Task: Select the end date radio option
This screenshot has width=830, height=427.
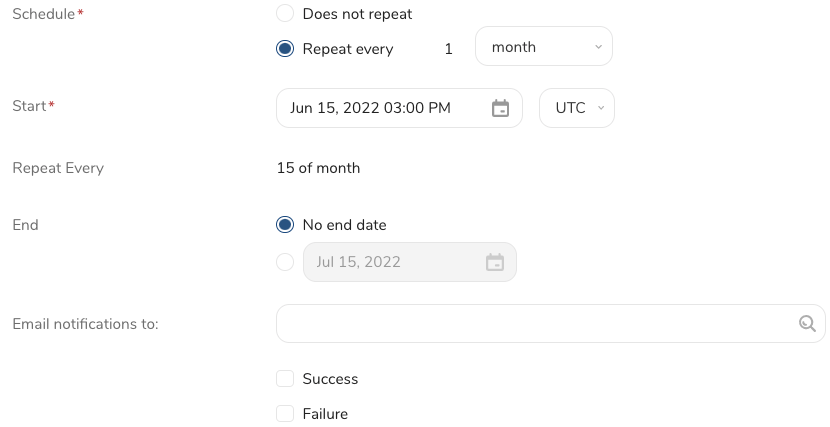Action: (x=285, y=262)
